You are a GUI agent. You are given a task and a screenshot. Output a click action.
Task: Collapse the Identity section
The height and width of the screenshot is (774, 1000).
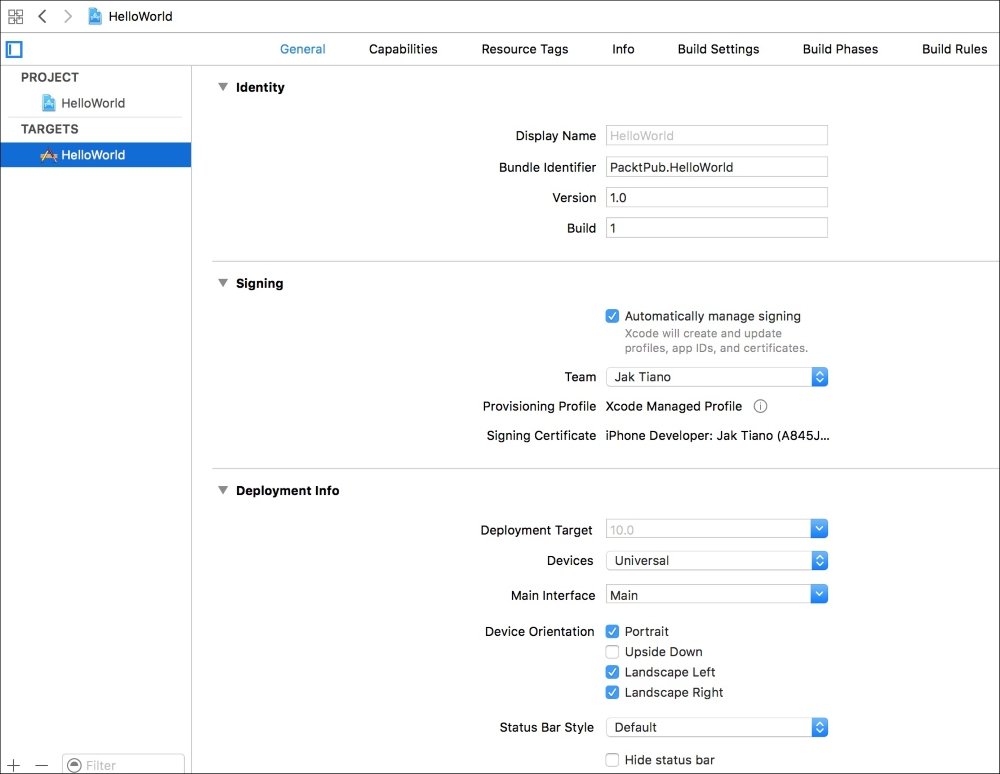[x=223, y=87]
